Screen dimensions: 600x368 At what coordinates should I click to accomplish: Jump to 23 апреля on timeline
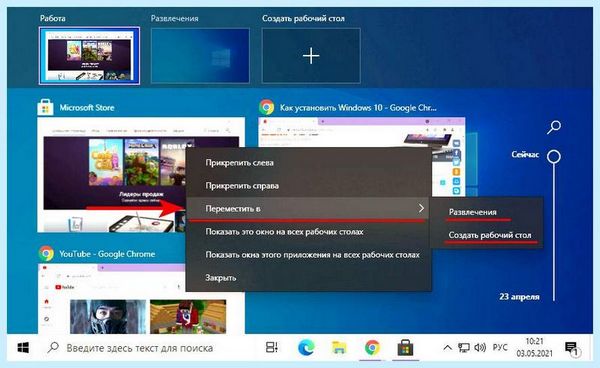coord(519,296)
